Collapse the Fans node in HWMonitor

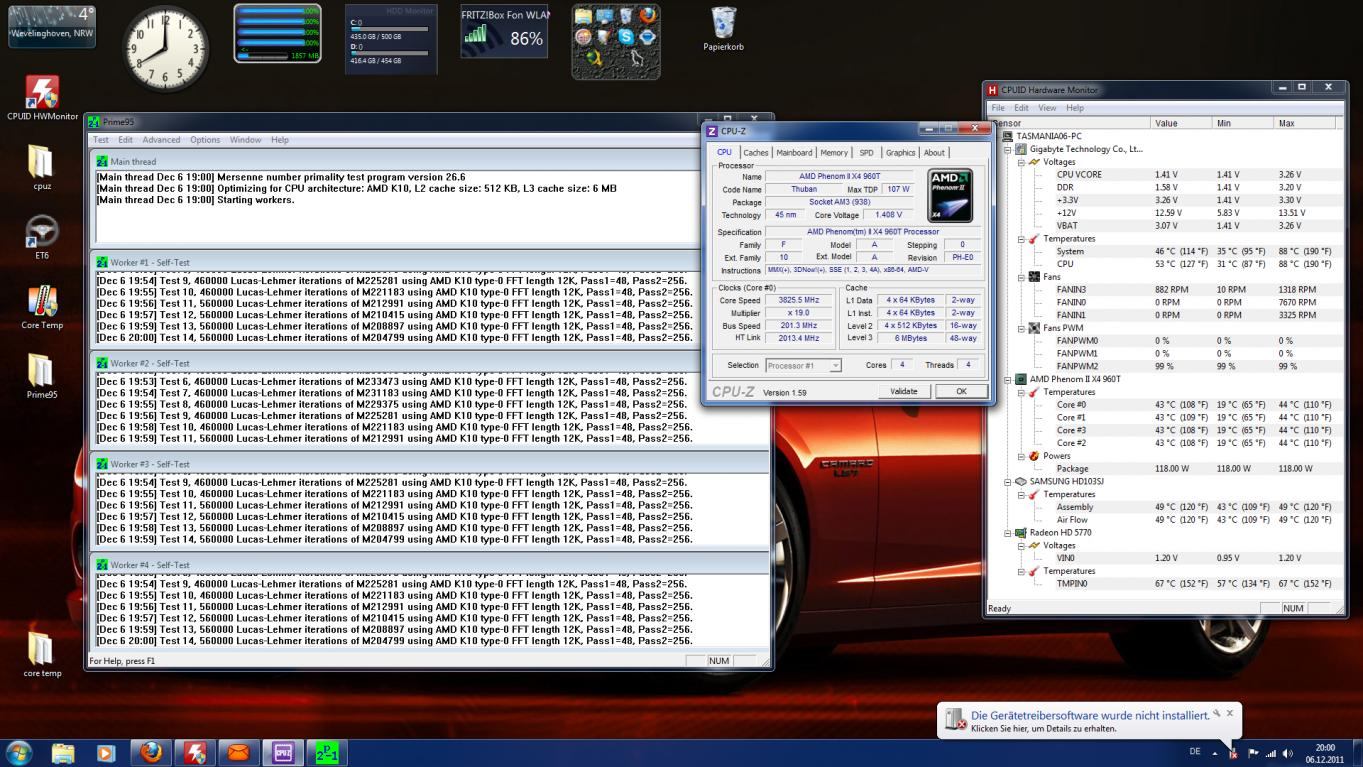(1021, 277)
